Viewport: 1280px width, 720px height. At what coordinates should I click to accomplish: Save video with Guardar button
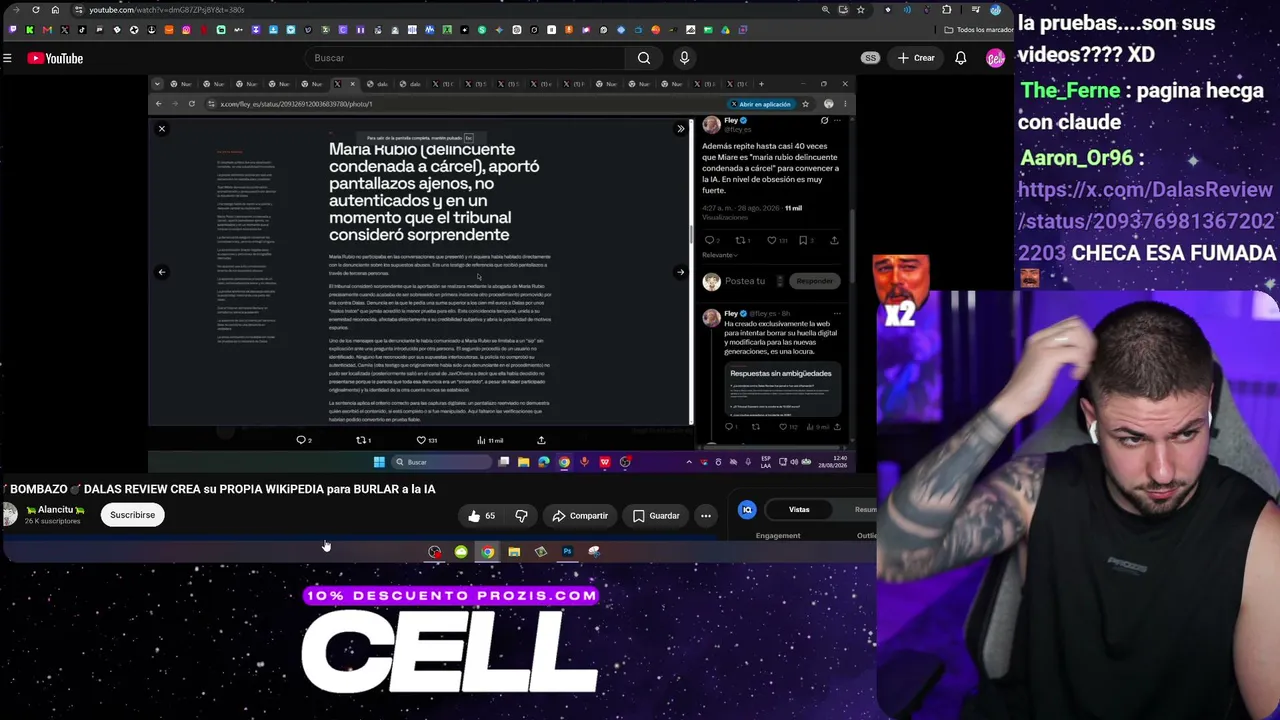coord(656,516)
